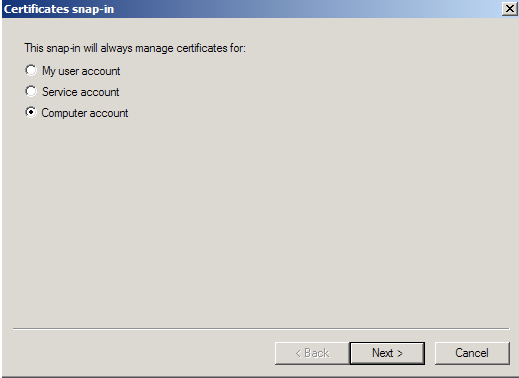
Task: Dismiss the wizard with Cancel
Action: (x=472, y=353)
